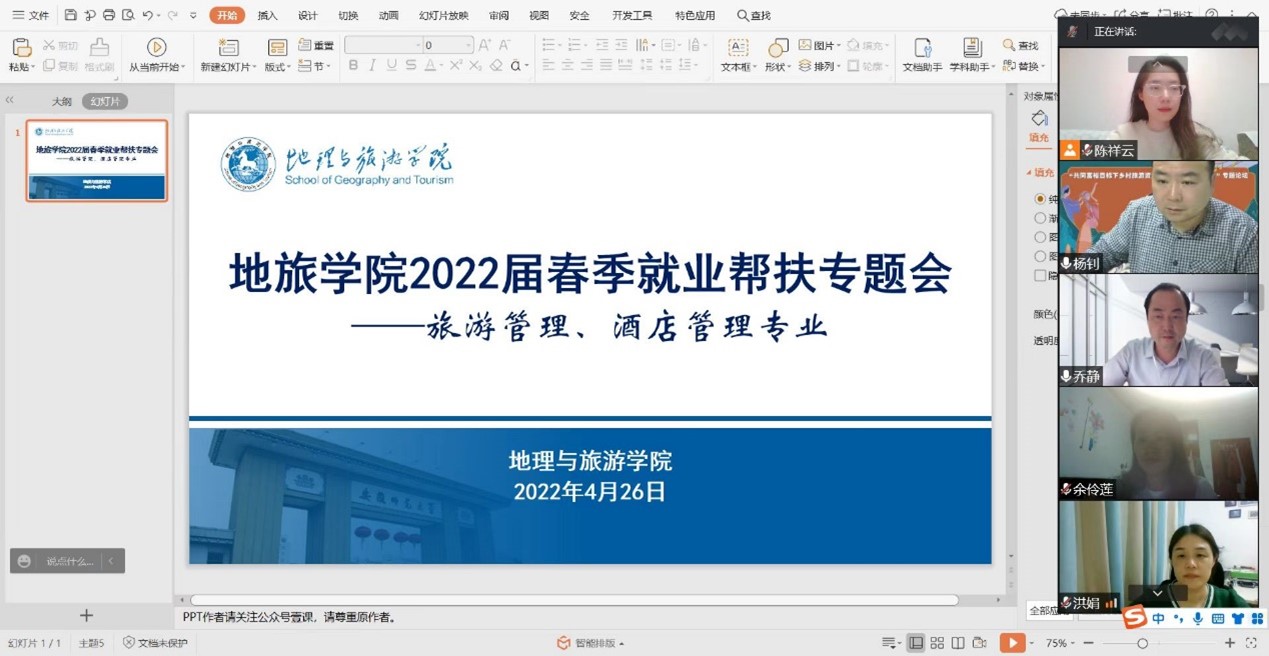
Task: Click the 智能排版 button in status bar
Action: point(590,643)
